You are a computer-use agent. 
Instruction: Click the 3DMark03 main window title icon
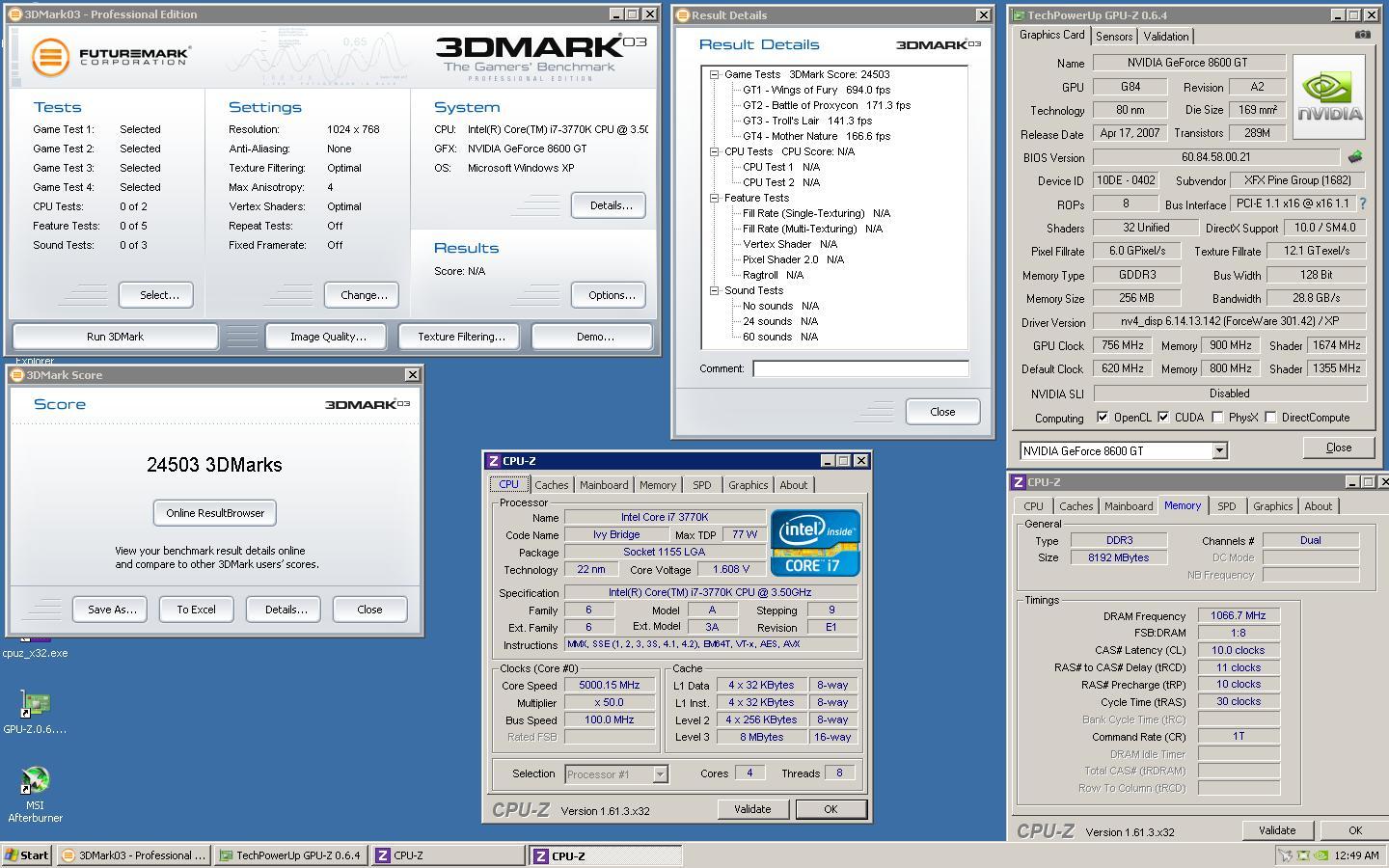[14, 14]
